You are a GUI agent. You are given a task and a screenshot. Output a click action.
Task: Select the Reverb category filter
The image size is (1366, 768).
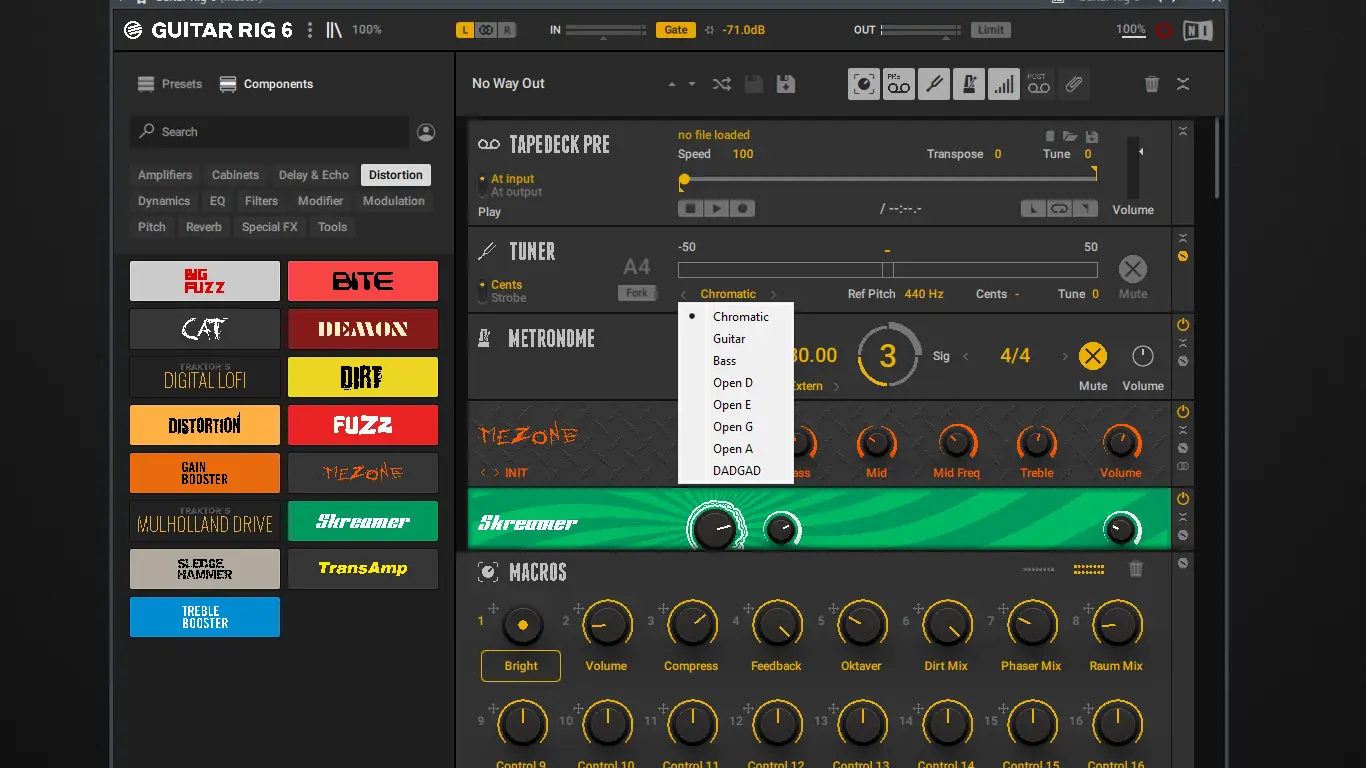coord(204,227)
